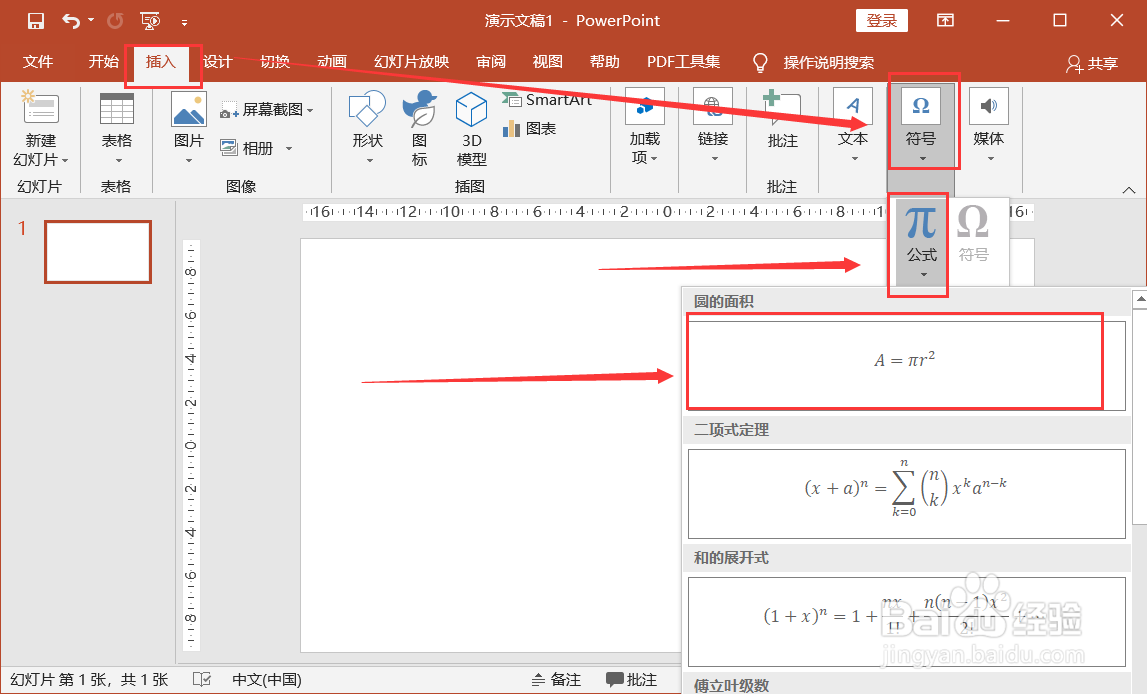The height and width of the screenshot is (694, 1147).
Task: Switch to the 视图 tab
Action: [x=547, y=62]
